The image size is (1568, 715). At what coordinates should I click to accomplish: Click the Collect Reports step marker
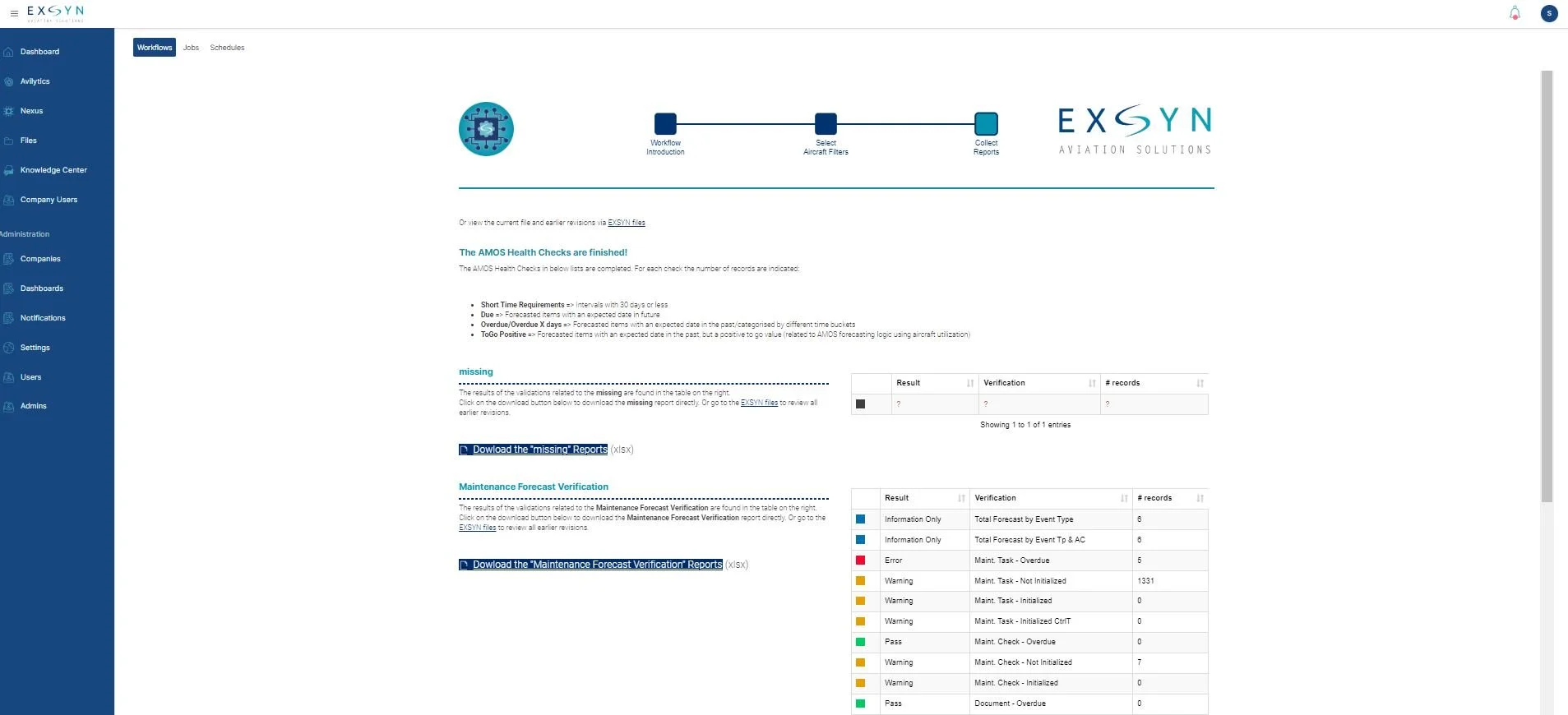point(986,124)
